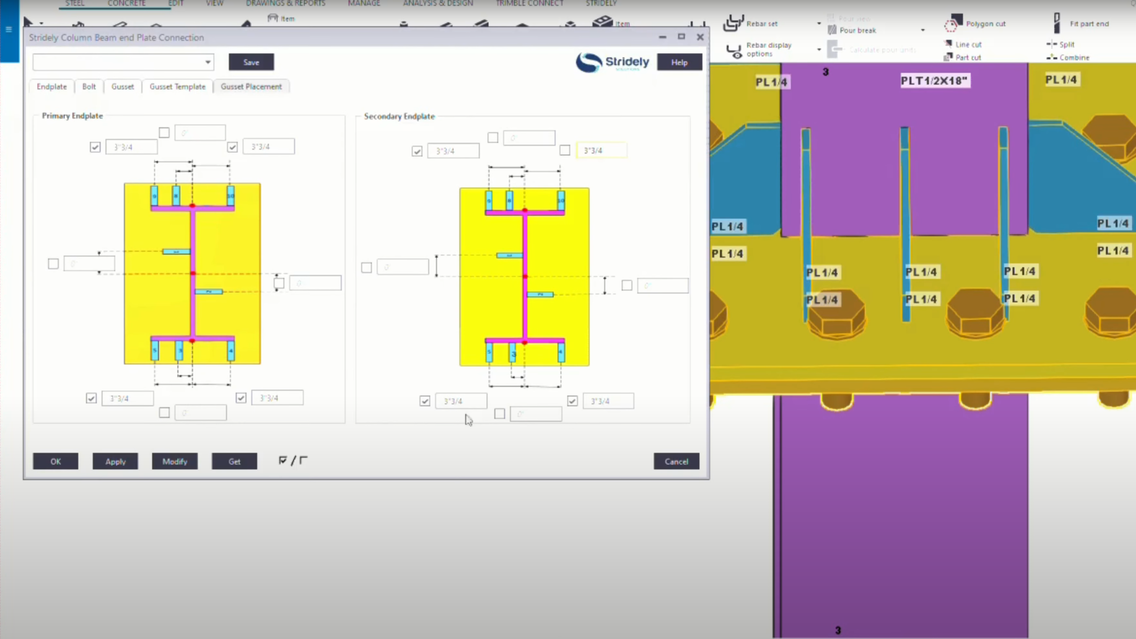Click the Apply button
This screenshot has height=639, width=1136.
(x=115, y=461)
